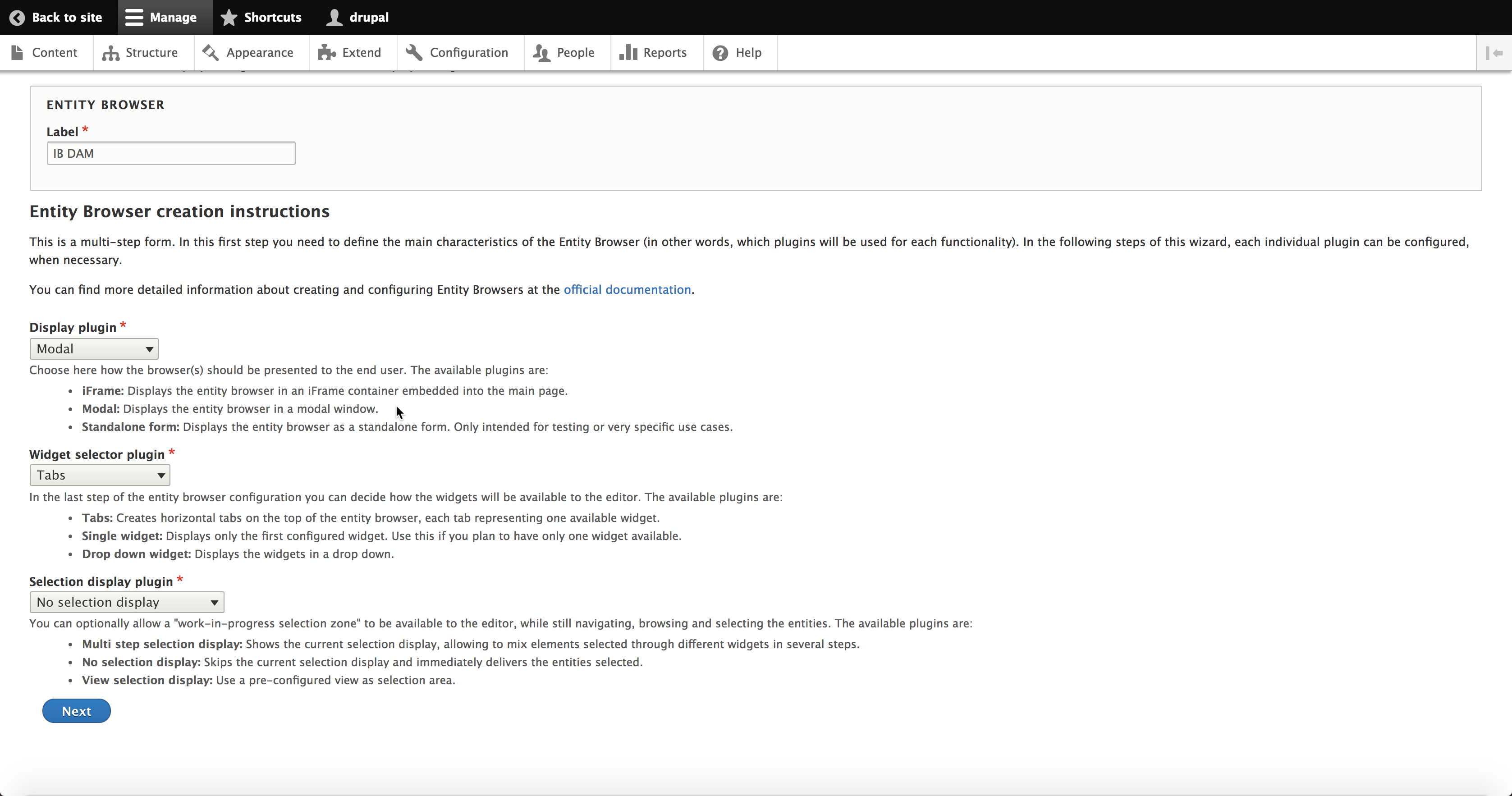1512x796 pixels.
Task: Click the Help question mark icon
Action: point(720,53)
